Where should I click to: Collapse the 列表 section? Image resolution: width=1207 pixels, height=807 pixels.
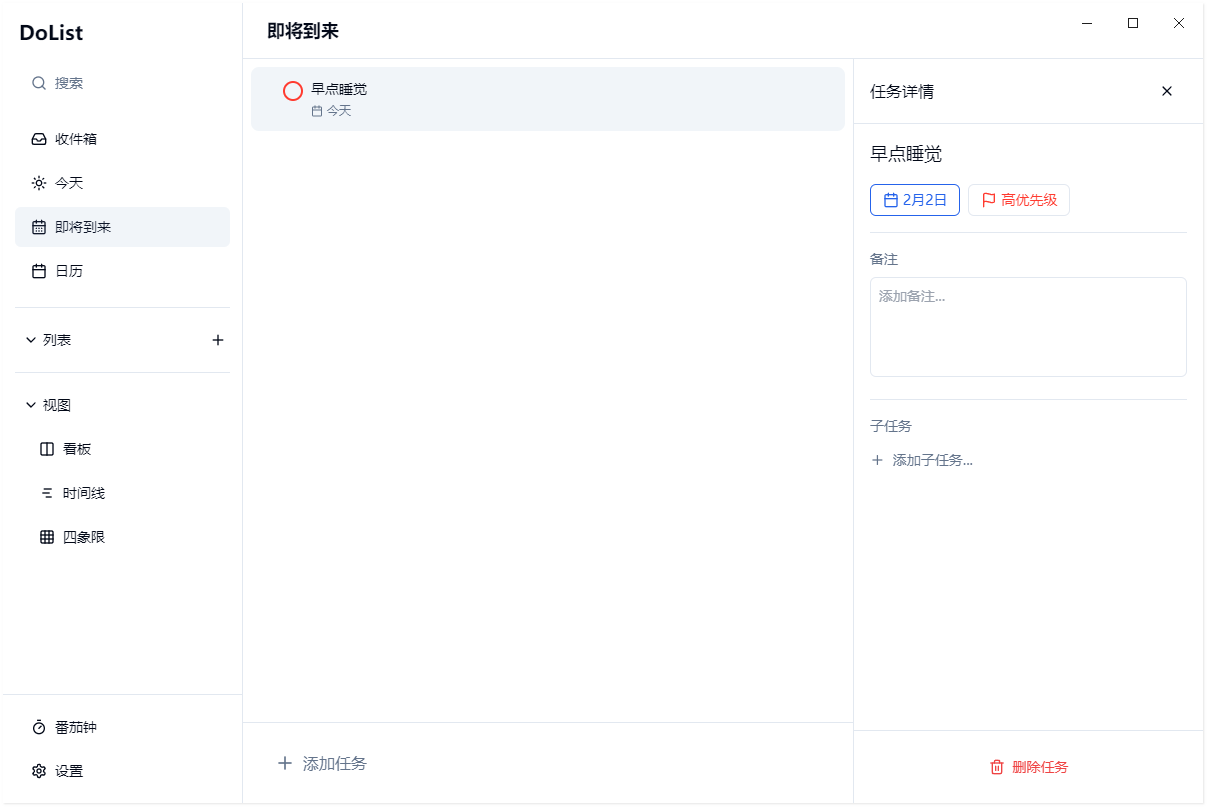tap(30, 339)
